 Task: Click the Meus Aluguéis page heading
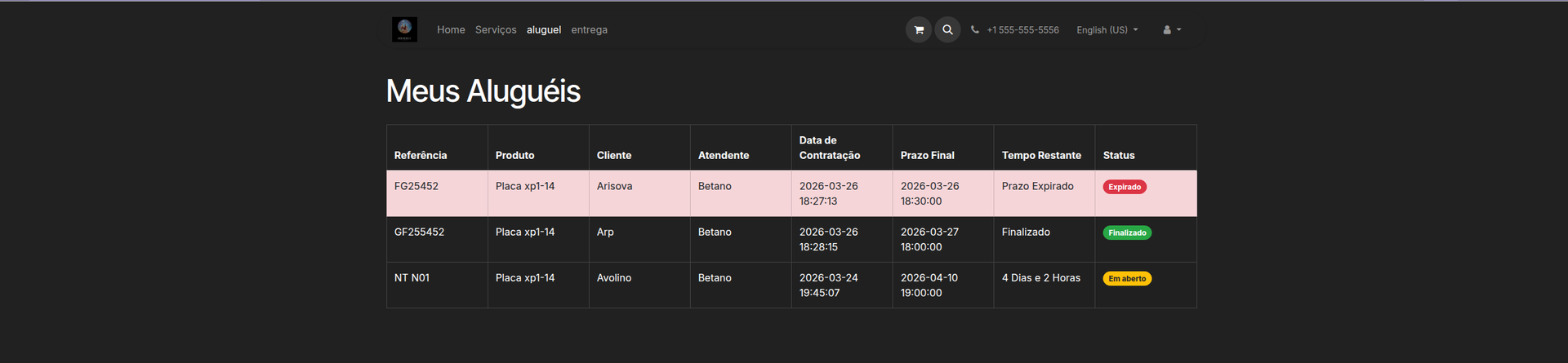[x=483, y=91]
